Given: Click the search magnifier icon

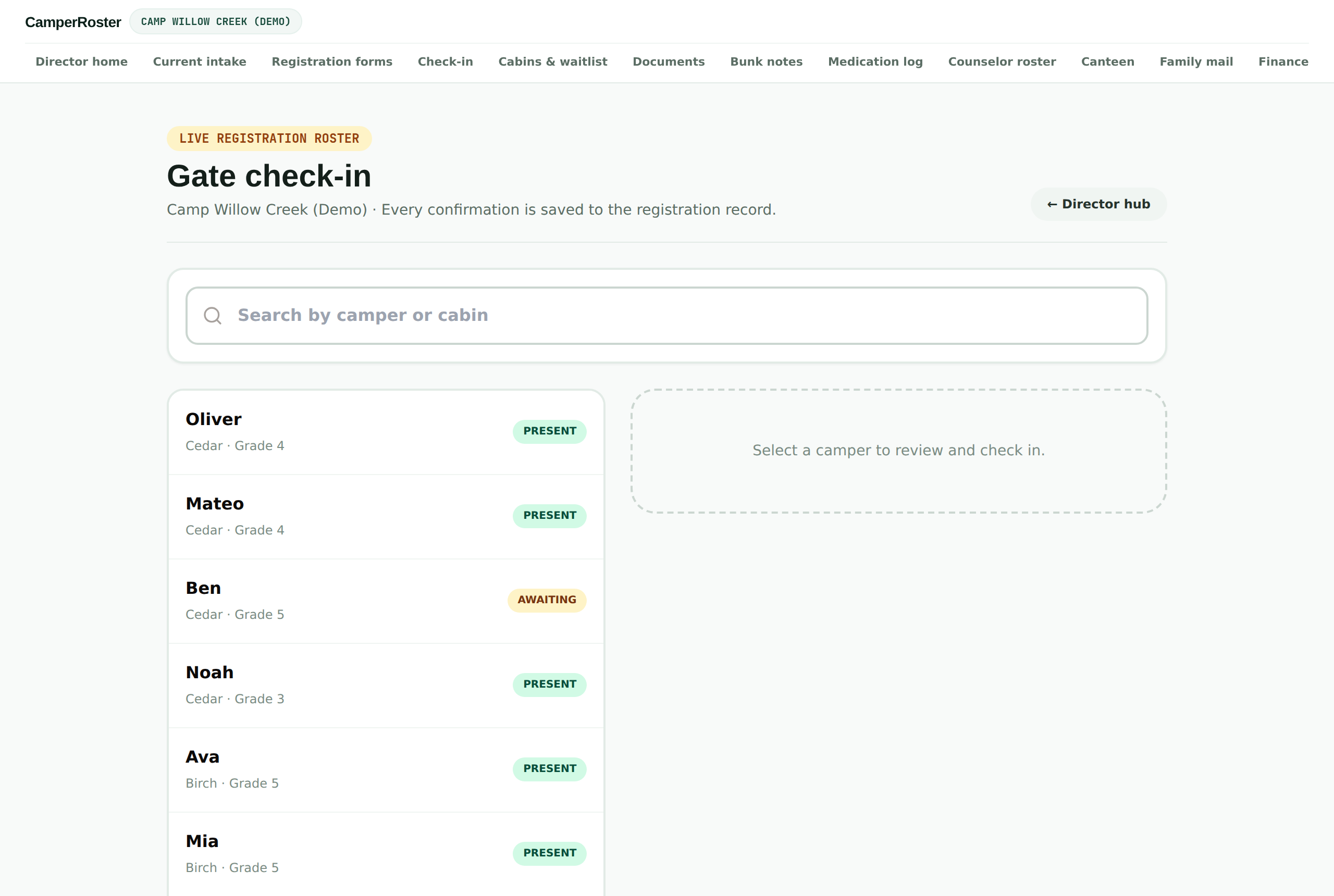Looking at the screenshot, I should point(213,316).
